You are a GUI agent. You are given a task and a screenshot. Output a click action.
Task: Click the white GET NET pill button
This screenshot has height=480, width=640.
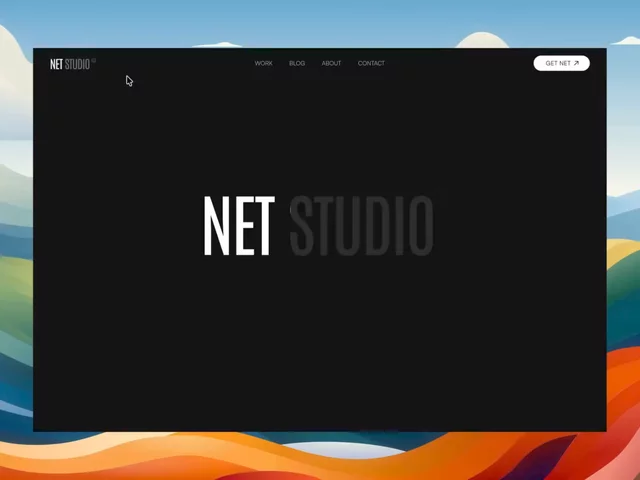tap(561, 63)
